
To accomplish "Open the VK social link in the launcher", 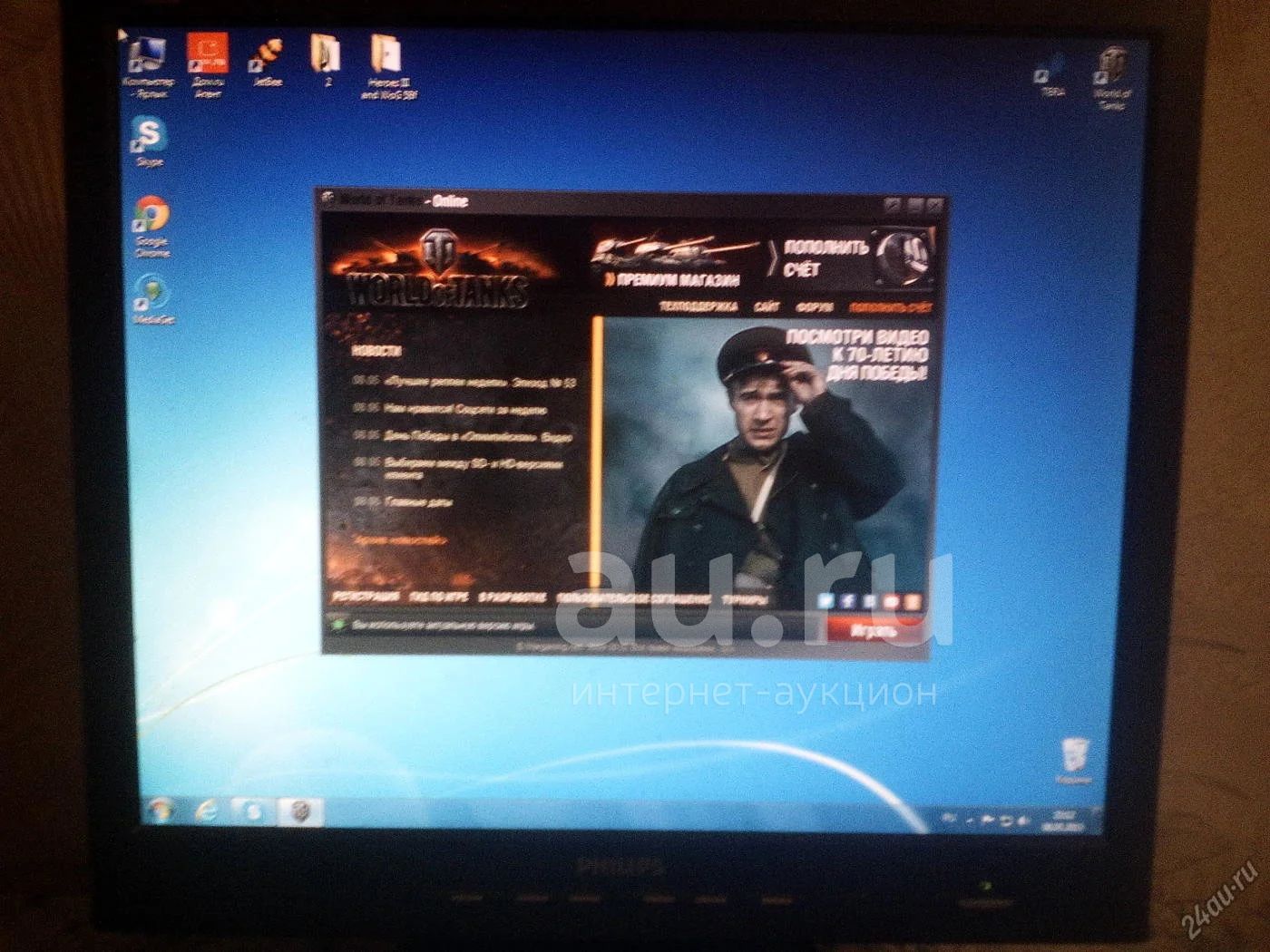I will [870, 601].
